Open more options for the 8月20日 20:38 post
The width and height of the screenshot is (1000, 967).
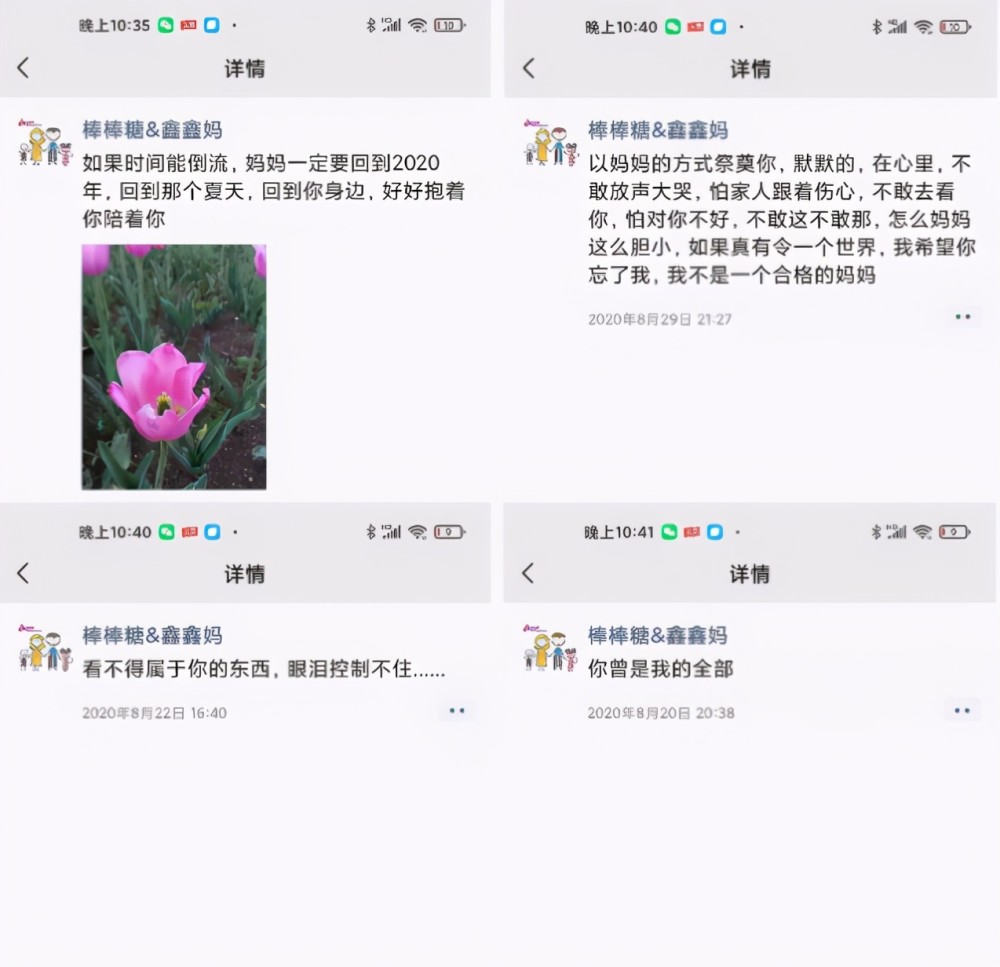[x=962, y=711]
